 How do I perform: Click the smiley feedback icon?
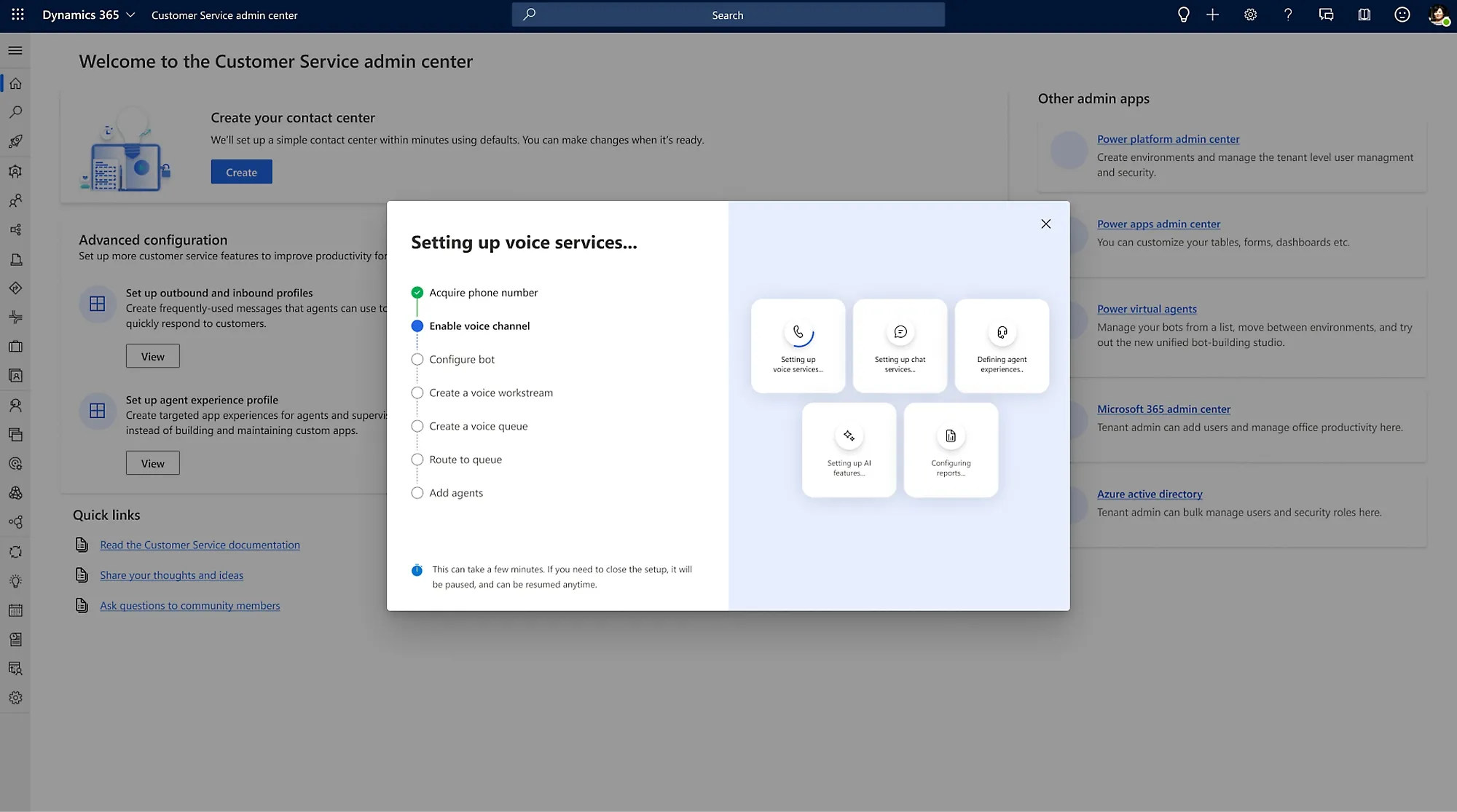(1402, 15)
